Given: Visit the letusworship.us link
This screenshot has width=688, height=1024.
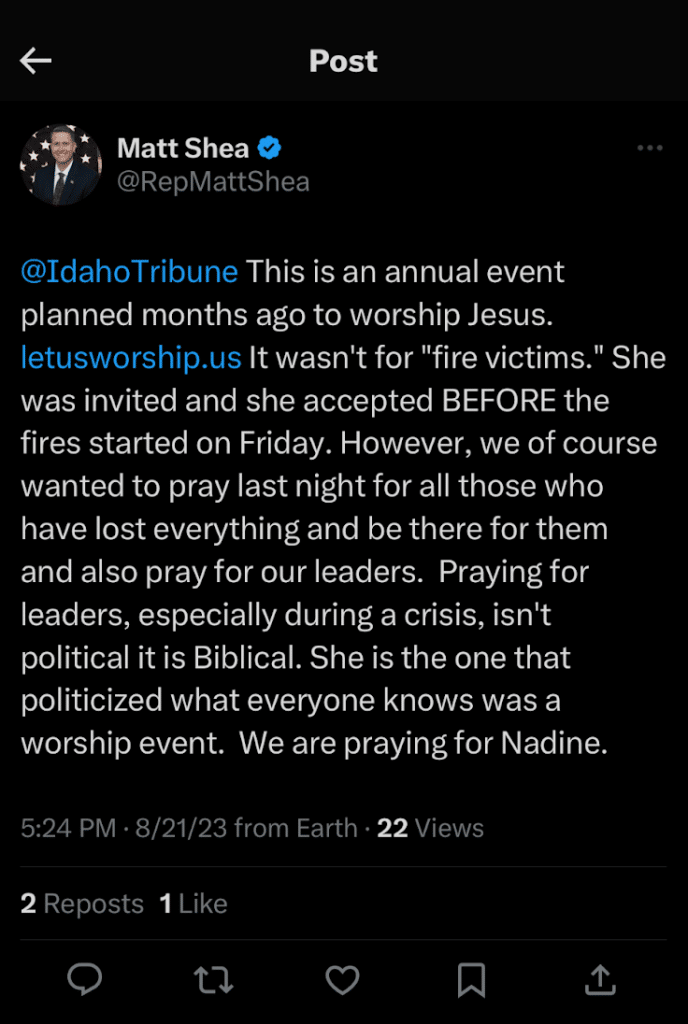Looking at the screenshot, I should click(x=131, y=357).
